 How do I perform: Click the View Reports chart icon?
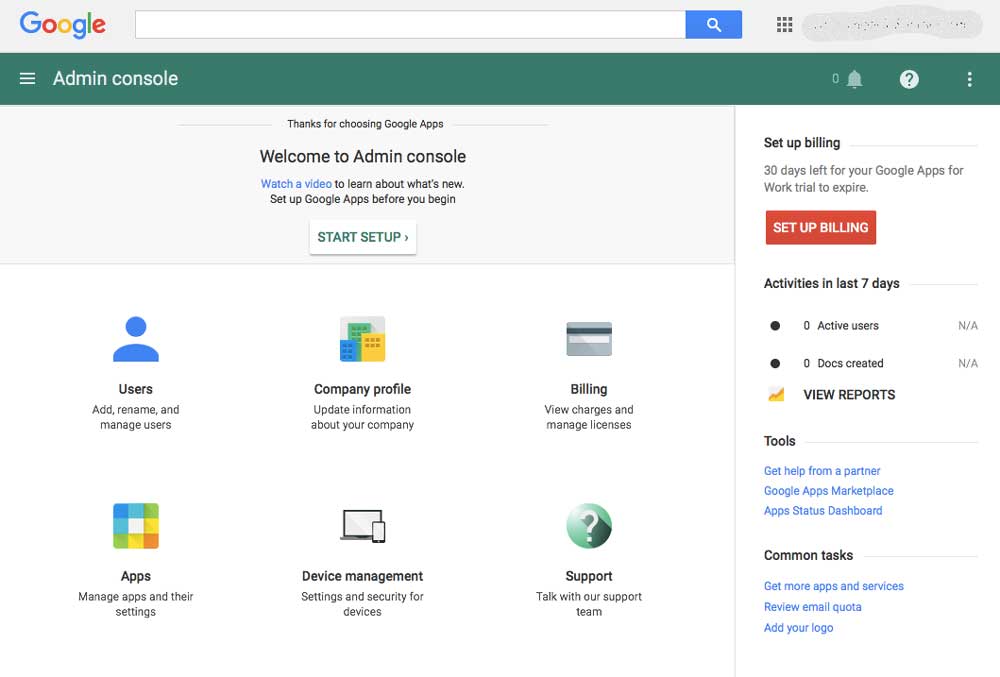pyautogui.click(x=776, y=395)
